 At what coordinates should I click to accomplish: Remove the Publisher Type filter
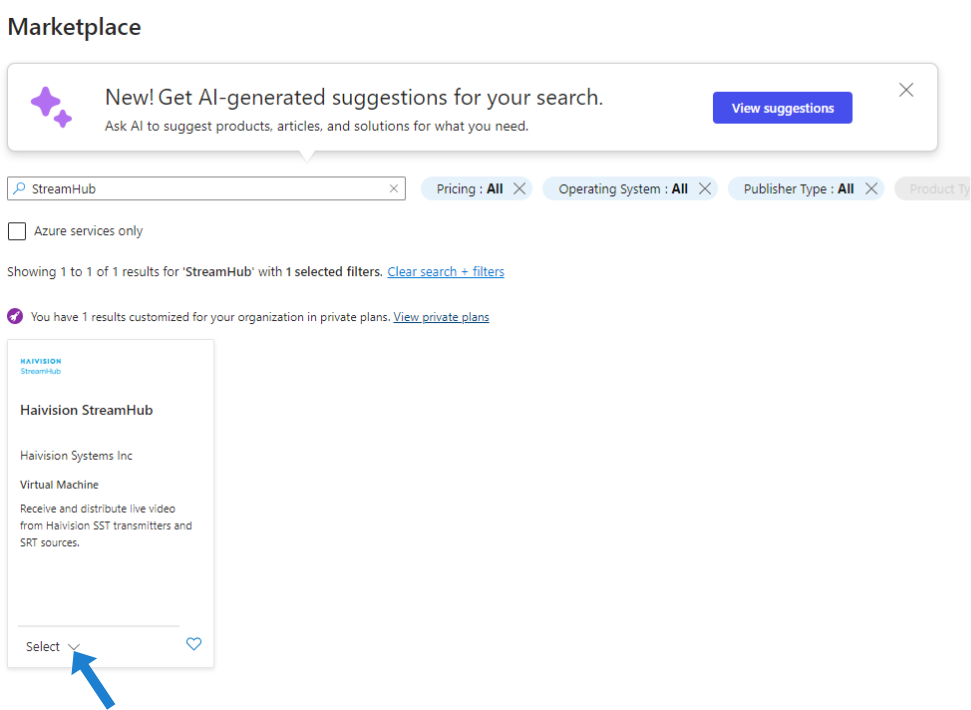(871, 189)
